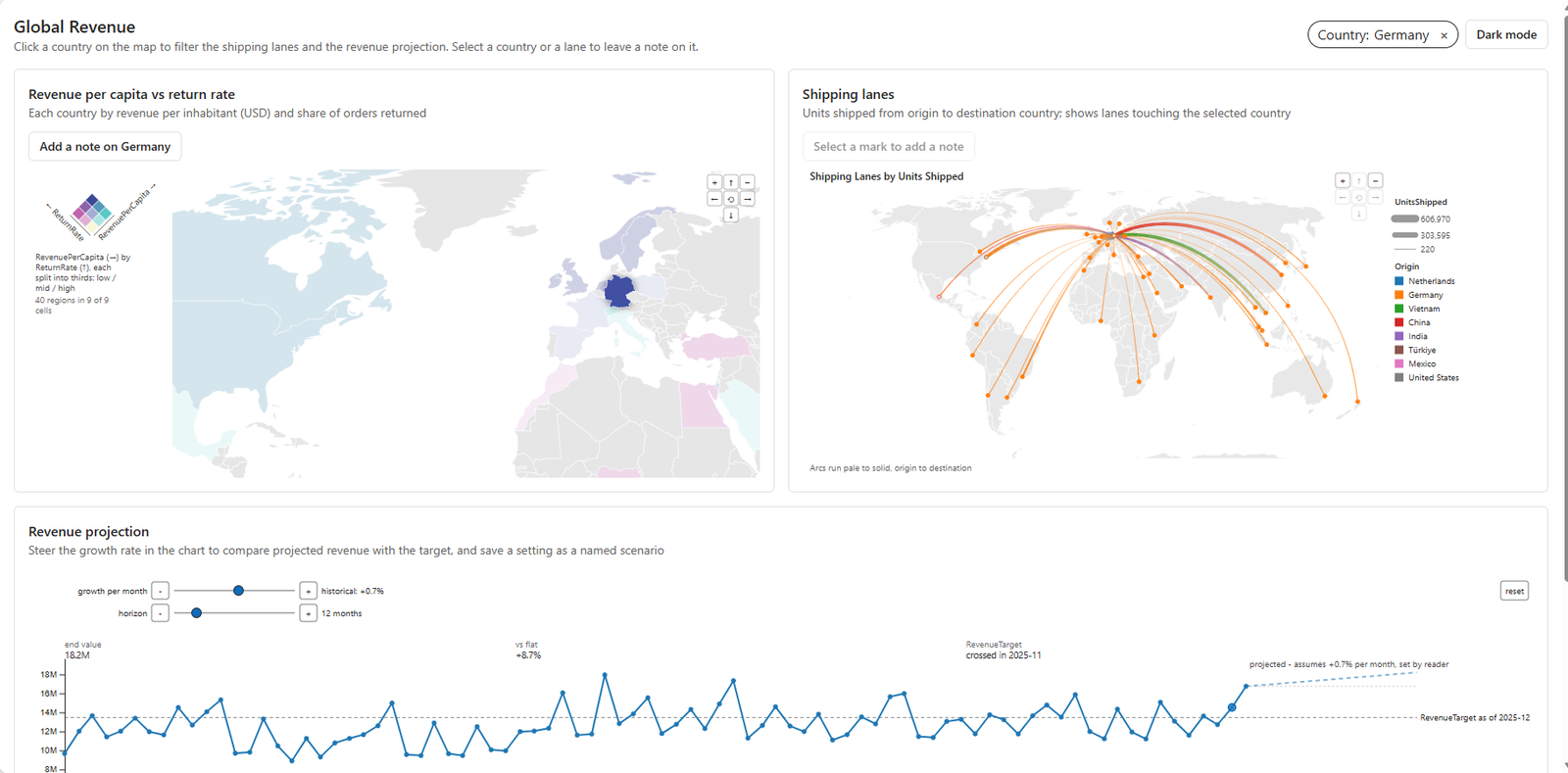Screen dimensions: 1568x773
Task: Zoom out on the revenue per capita map
Action: pos(748,182)
